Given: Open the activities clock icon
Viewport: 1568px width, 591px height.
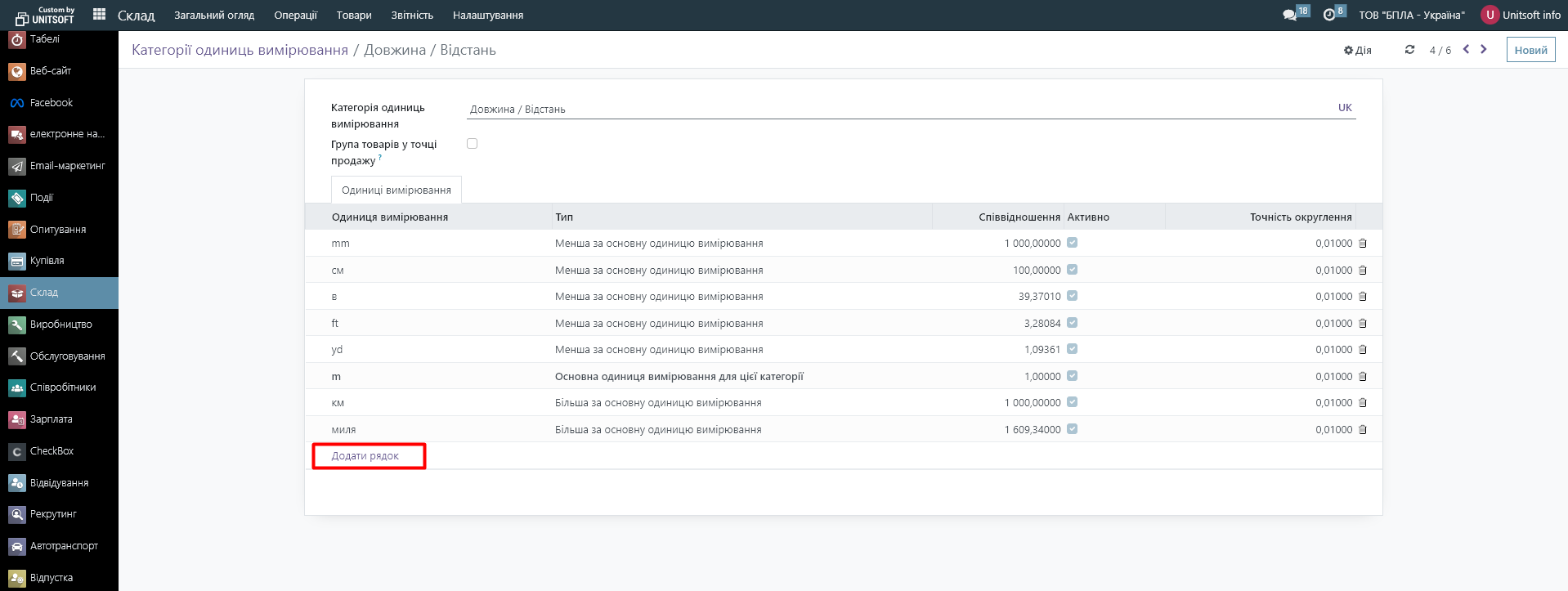Looking at the screenshot, I should (1329, 15).
